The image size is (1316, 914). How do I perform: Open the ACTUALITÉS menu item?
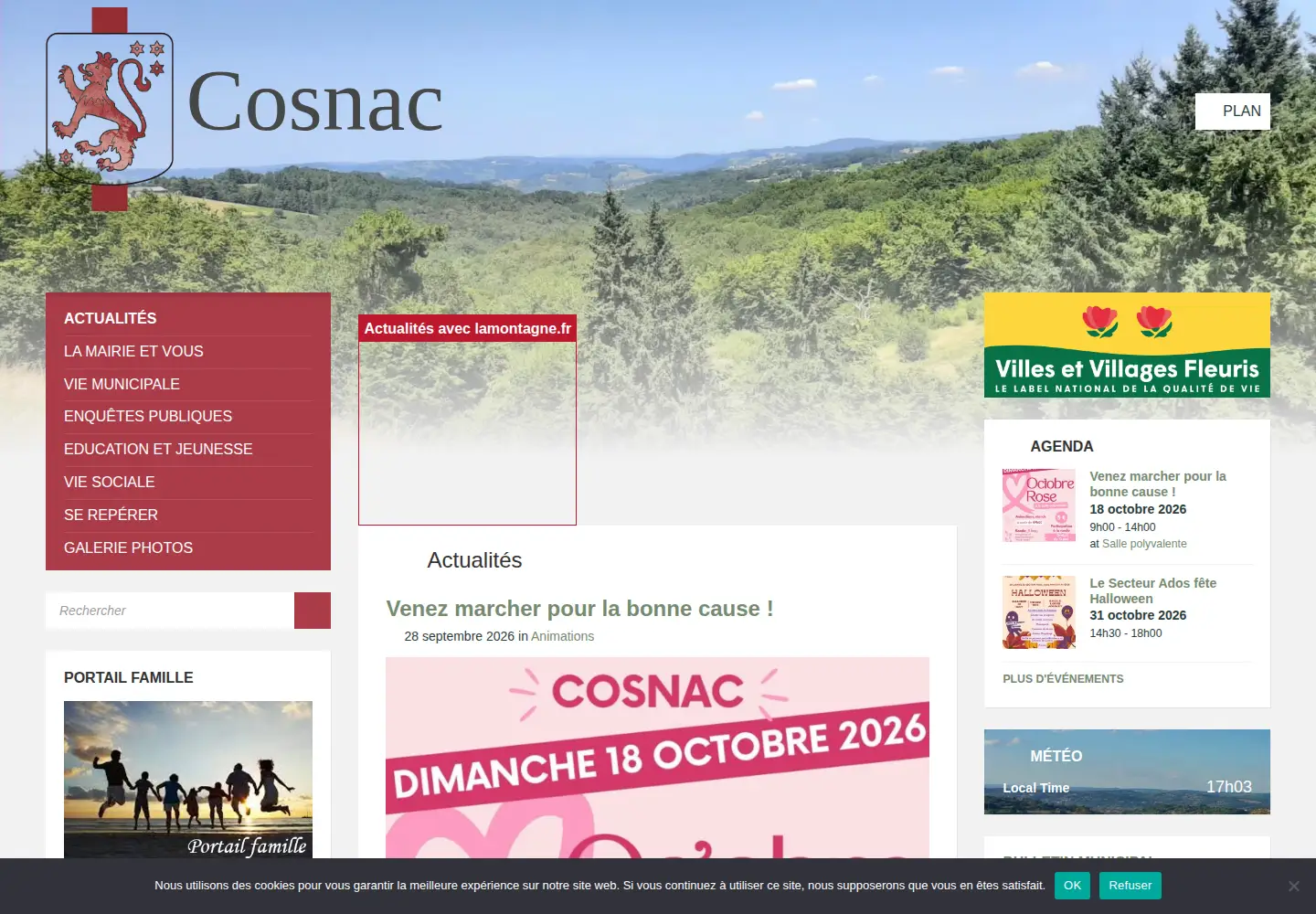[x=110, y=318]
